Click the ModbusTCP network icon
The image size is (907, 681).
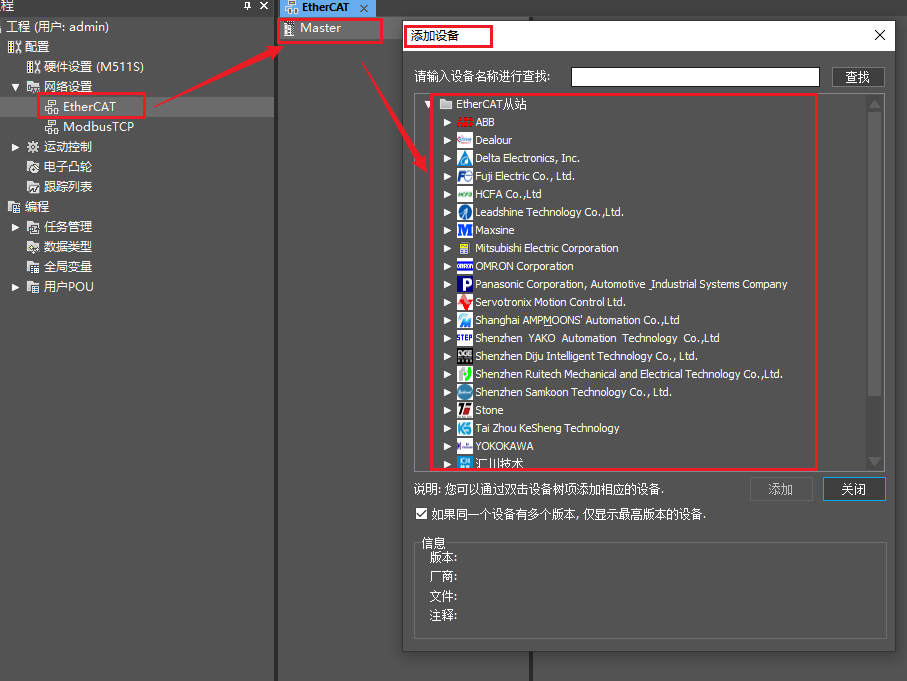pyautogui.click(x=52, y=127)
